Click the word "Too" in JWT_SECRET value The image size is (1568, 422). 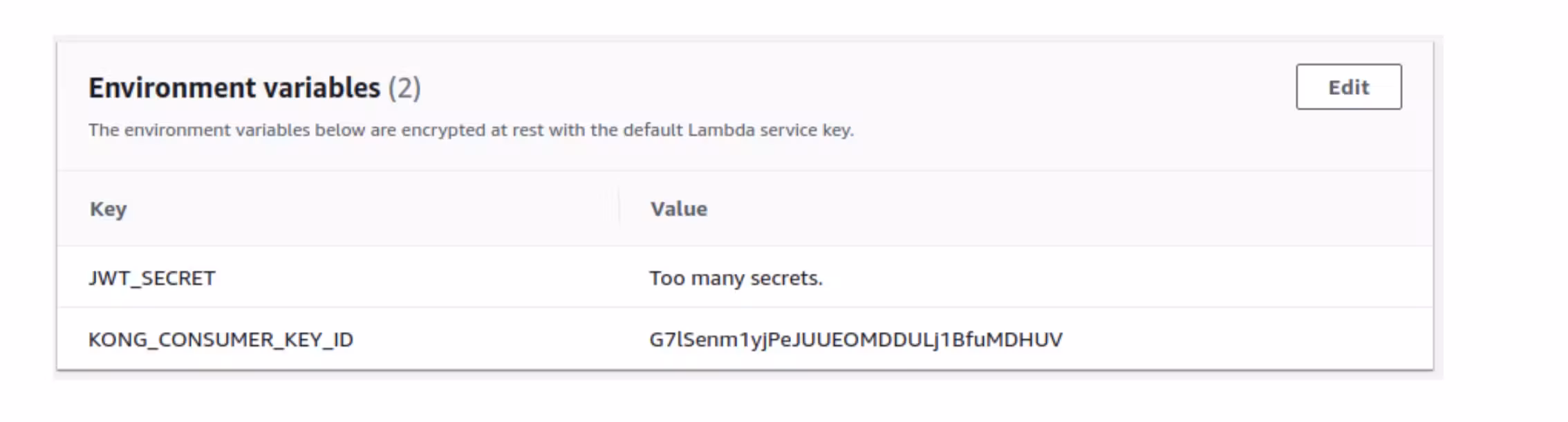[x=666, y=278]
